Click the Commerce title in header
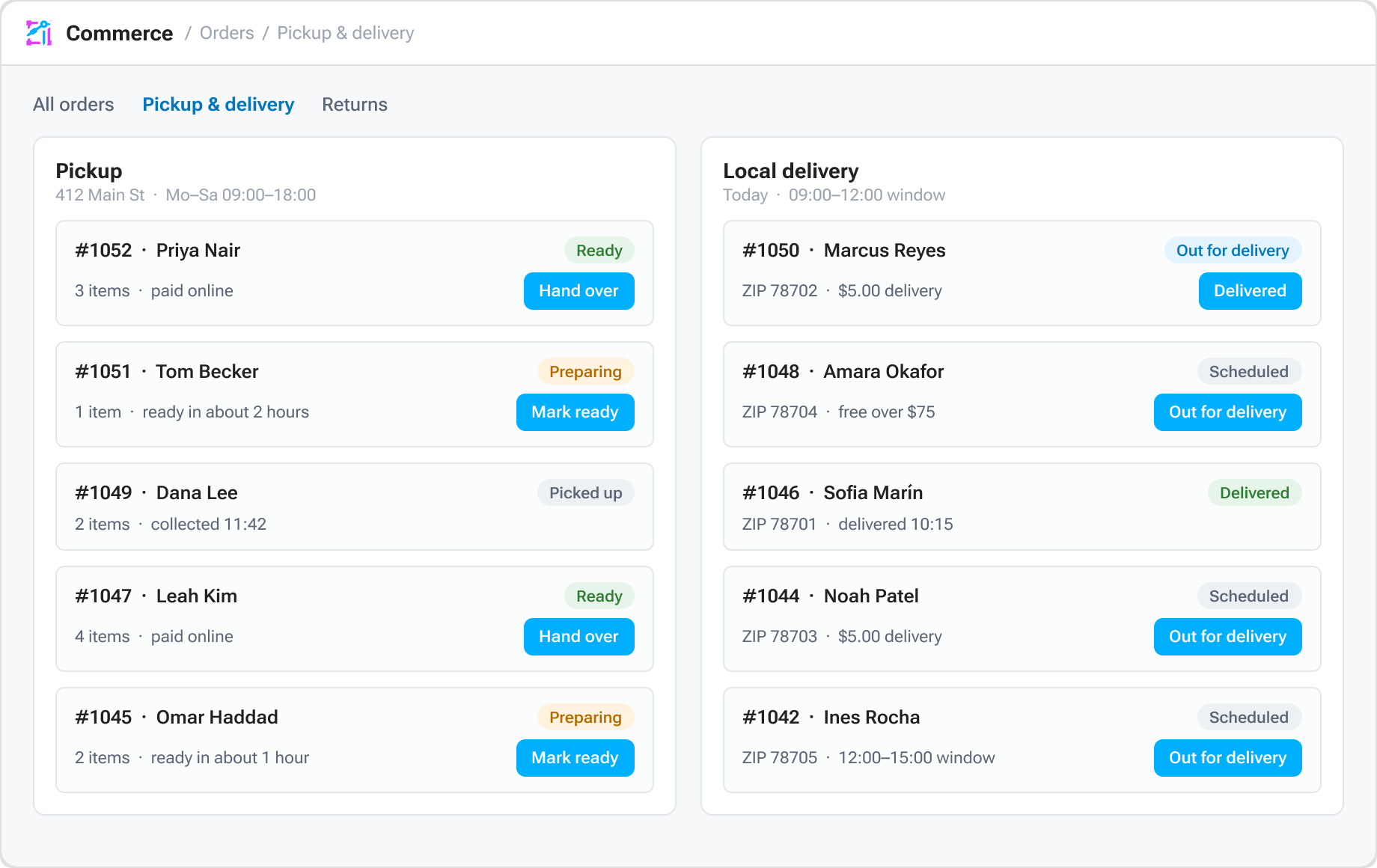The image size is (1377, 868). click(120, 33)
